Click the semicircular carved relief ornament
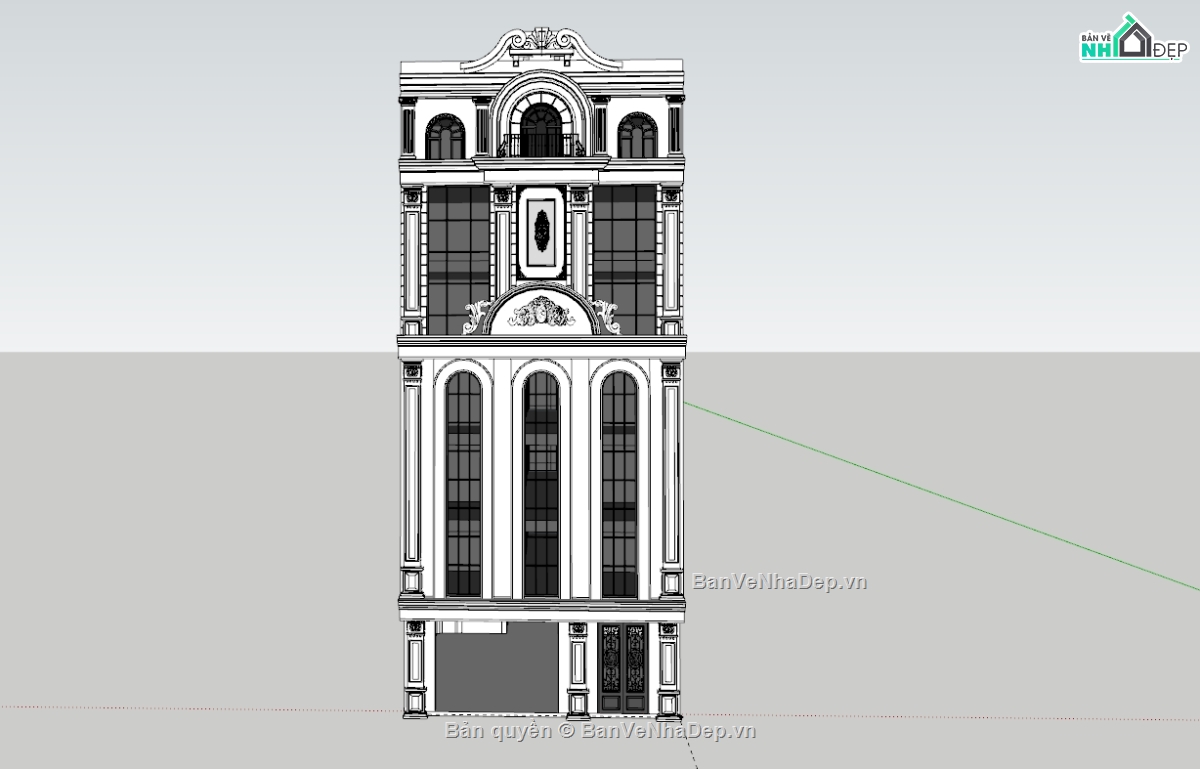This screenshot has height=769, width=1200. point(541,312)
